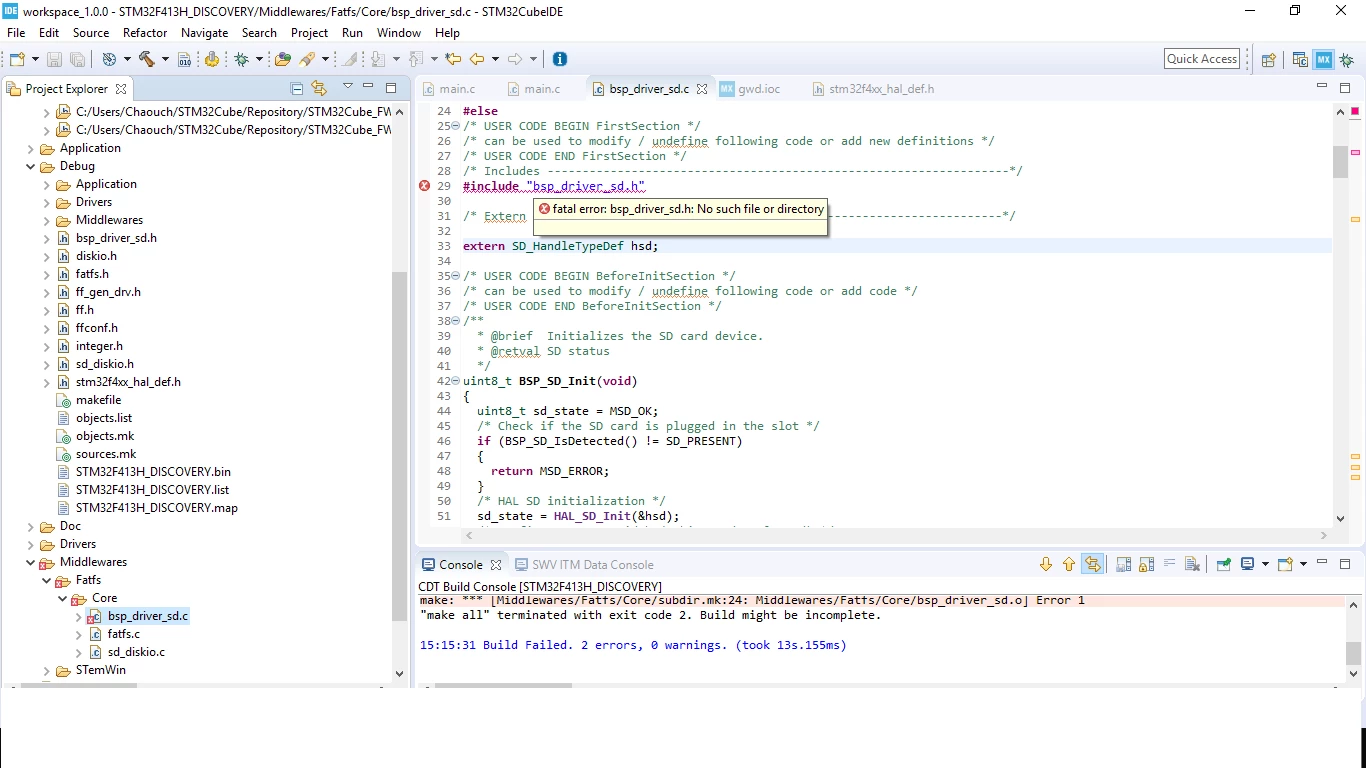1366x768 pixels.
Task: Open the Refactor menu
Action: point(145,33)
